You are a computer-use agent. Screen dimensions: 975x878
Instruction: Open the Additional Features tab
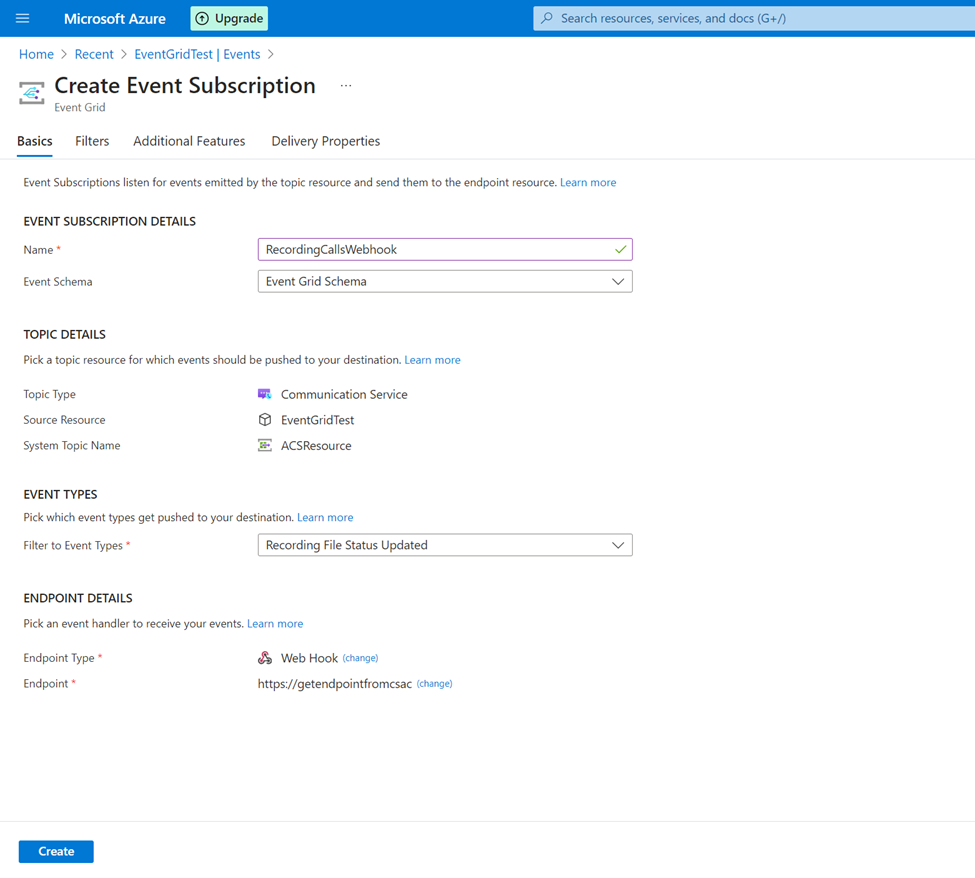pyautogui.click(x=189, y=141)
